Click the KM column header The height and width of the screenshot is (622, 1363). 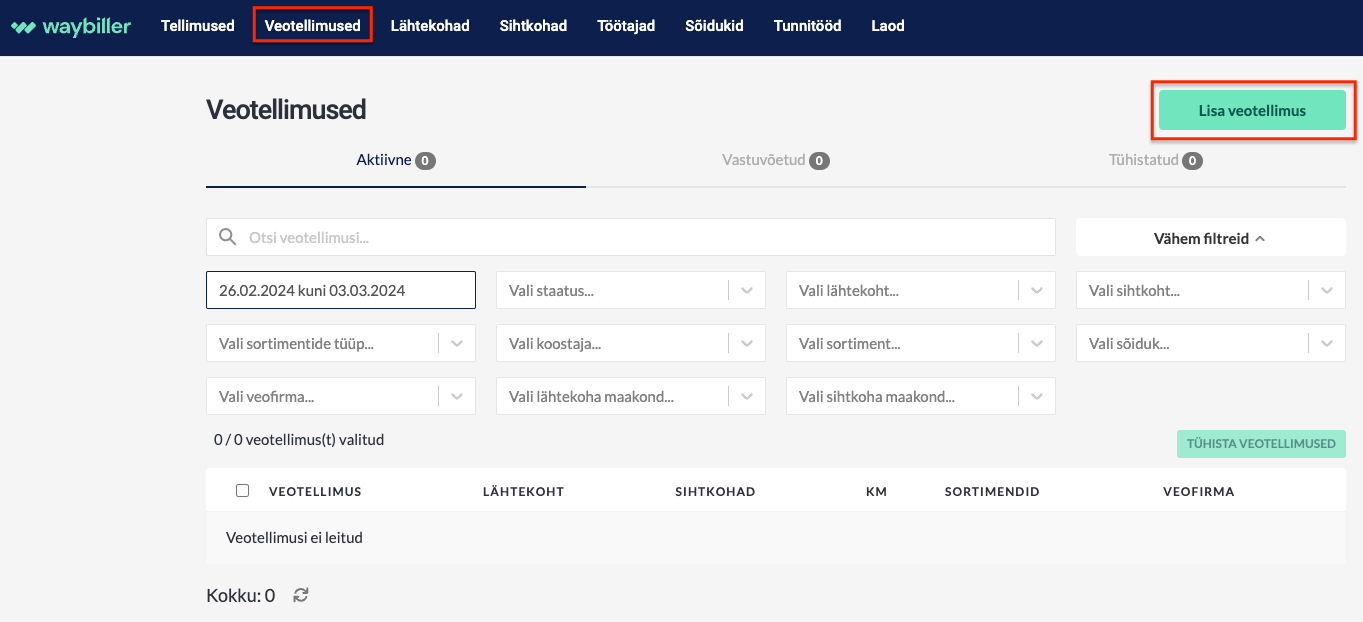point(876,492)
